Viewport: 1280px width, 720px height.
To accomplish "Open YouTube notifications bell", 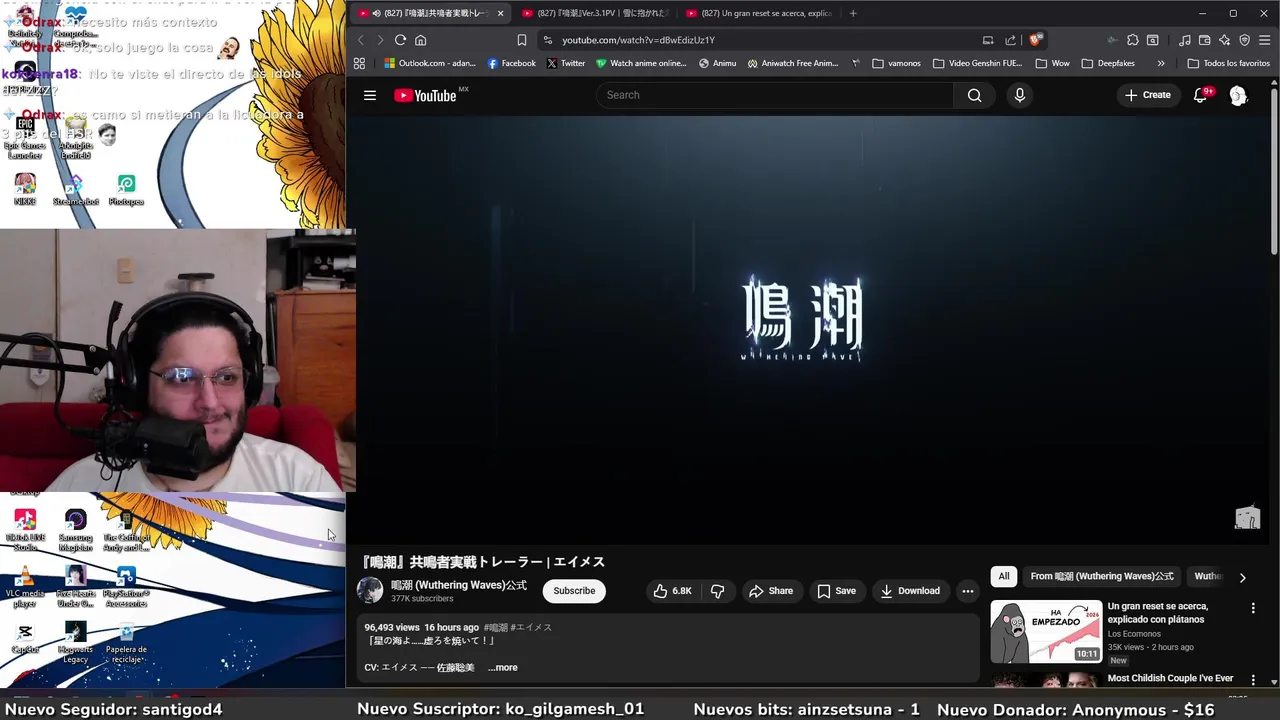I will pyautogui.click(x=1200, y=95).
